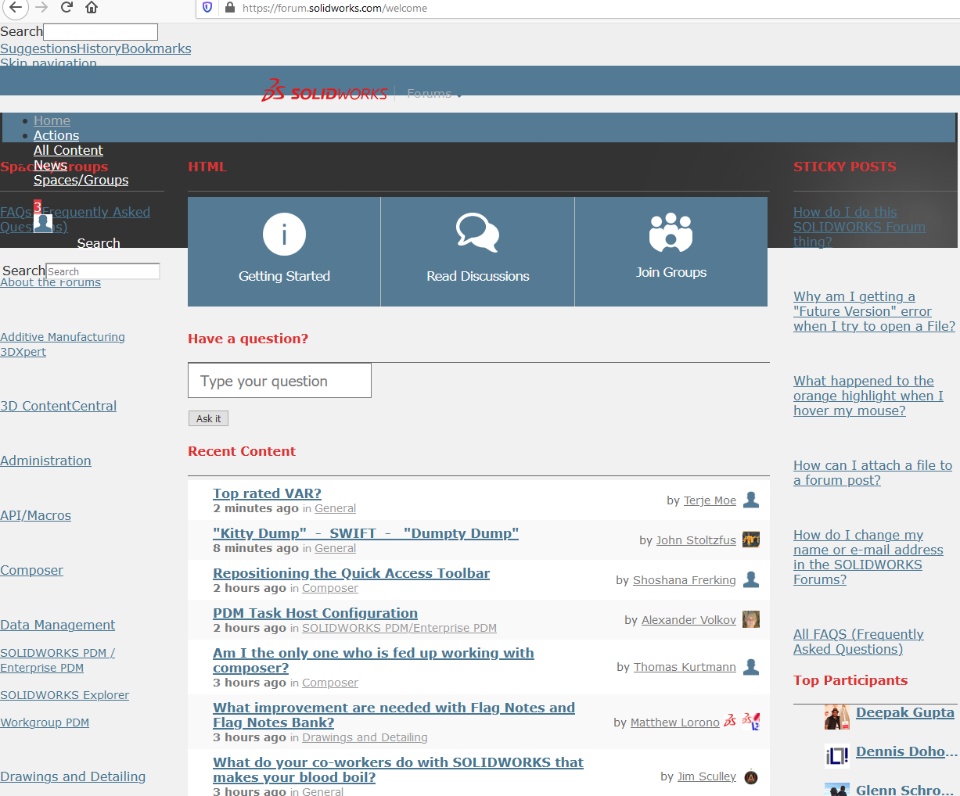Open the SOLIDWORKS Explorer link
This screenshot has width=960, height=796.
(64, 695)
